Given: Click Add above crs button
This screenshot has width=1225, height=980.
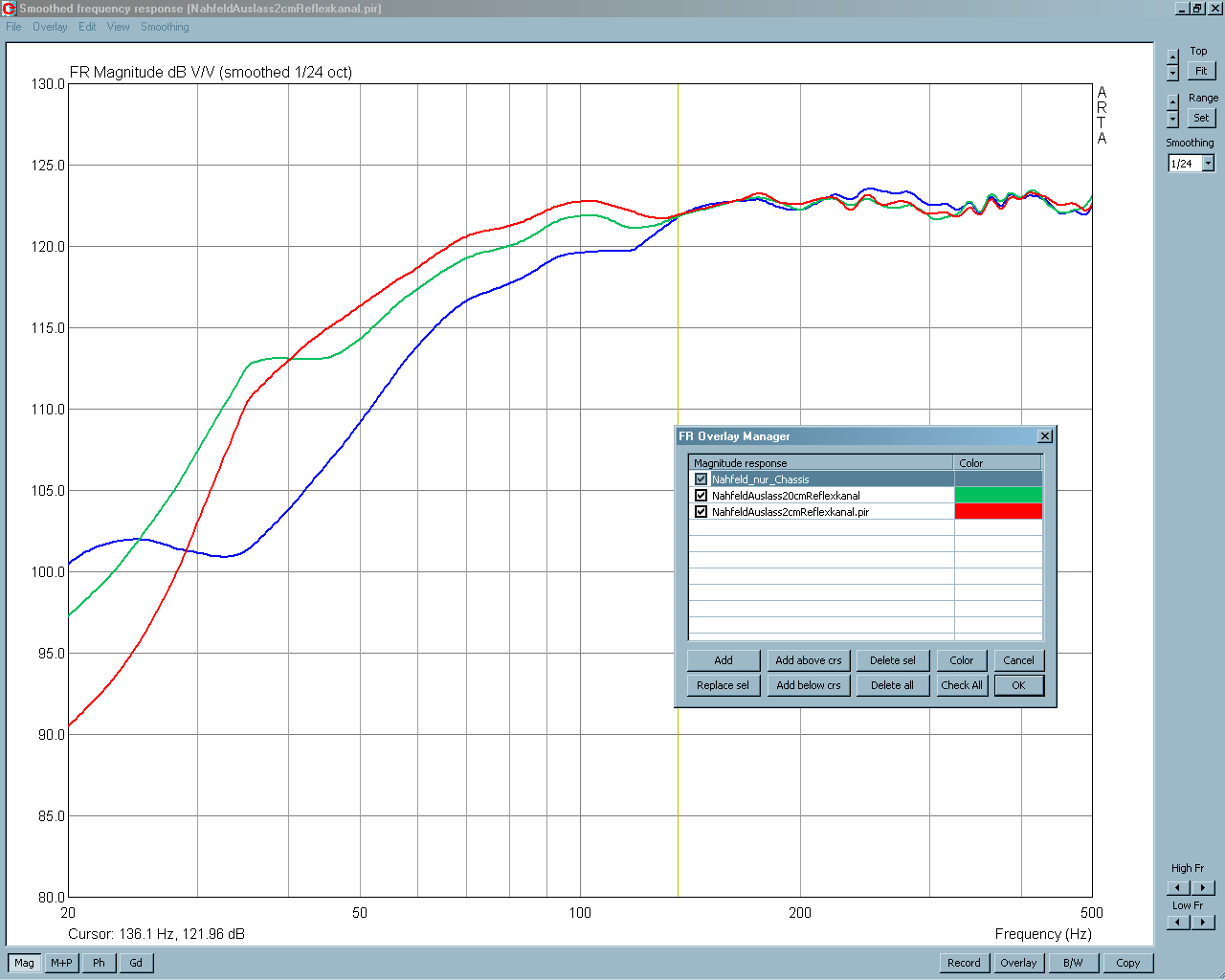Looking at the screenshot, I should click(x=809, y=660).
